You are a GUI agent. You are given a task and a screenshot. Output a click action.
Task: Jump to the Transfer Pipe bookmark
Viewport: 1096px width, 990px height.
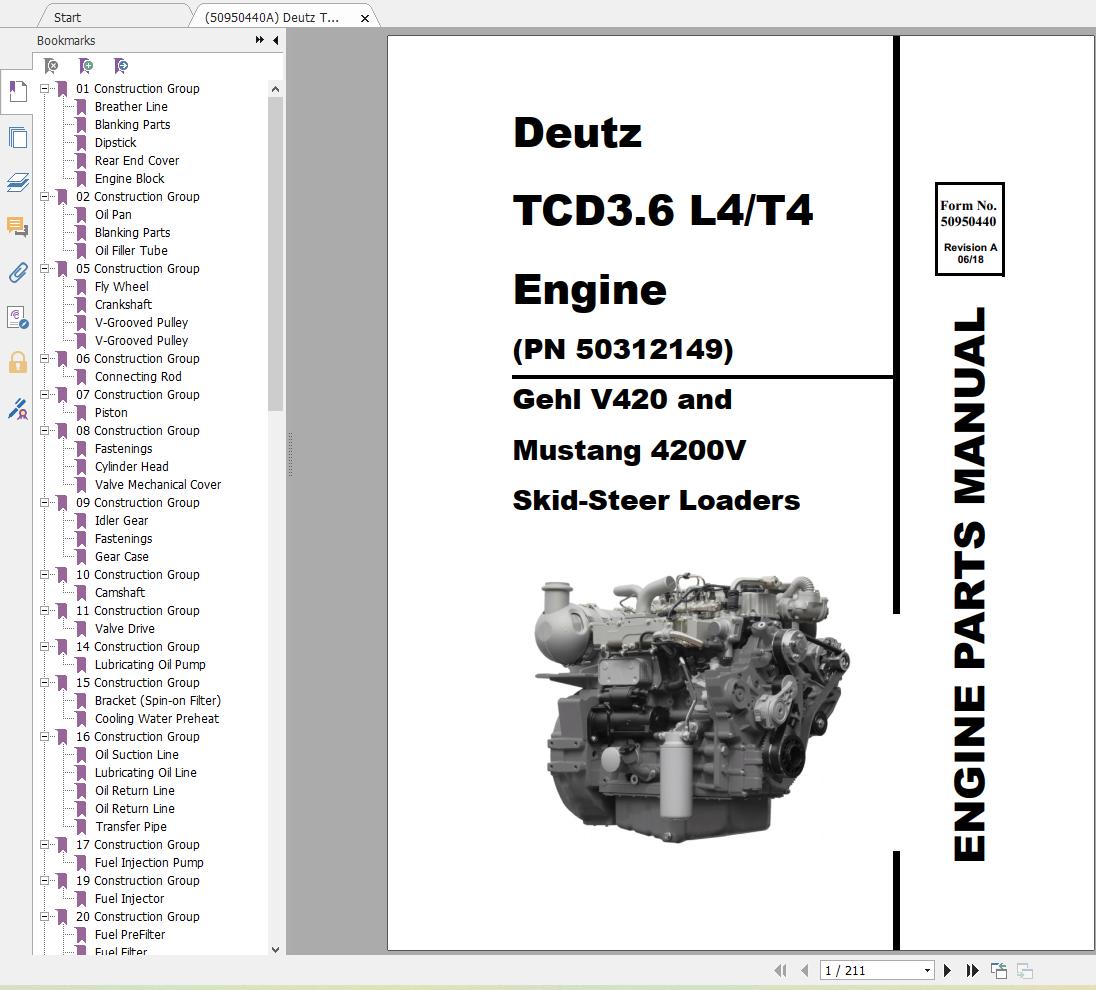[131, 826]
